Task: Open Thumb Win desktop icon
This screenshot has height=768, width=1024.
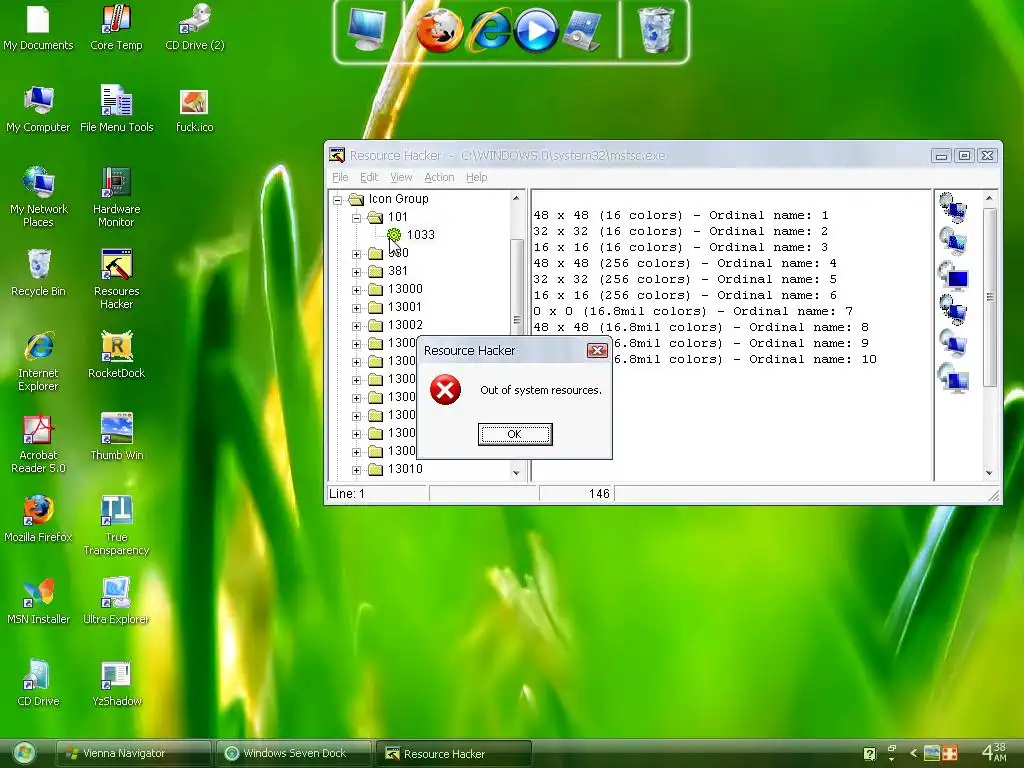Action: 116,437
